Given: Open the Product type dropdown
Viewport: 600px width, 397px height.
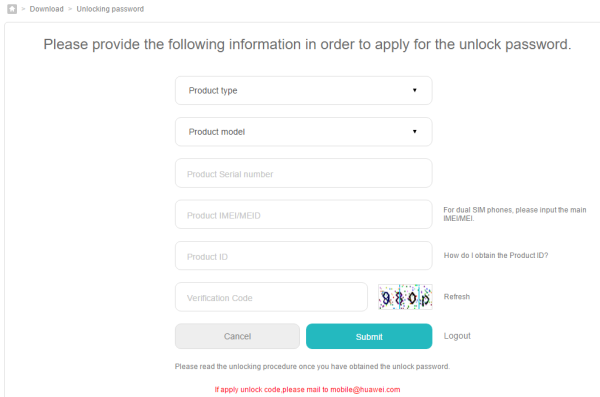Looking at the screenshot, I should point(303,90).
